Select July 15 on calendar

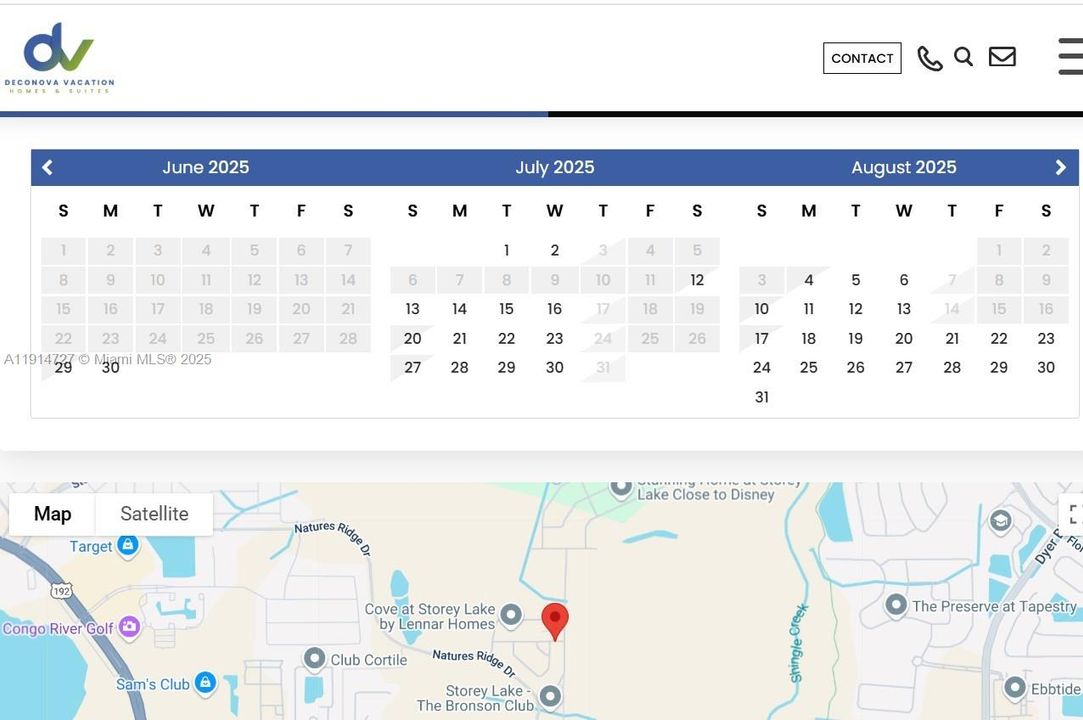coord(506,309)
